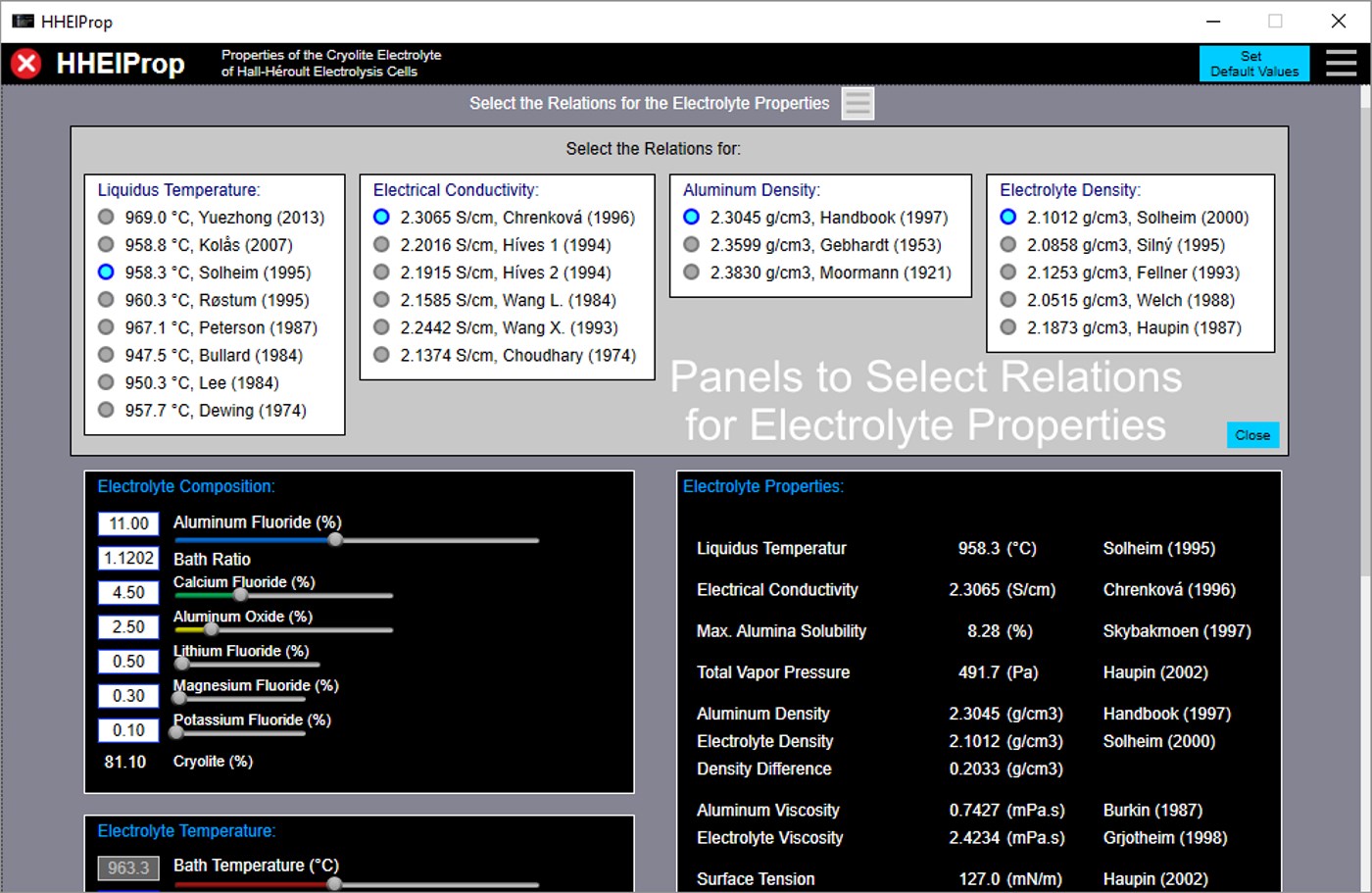
Task: Close the relations selection panel
Action: click(1251, 435)
